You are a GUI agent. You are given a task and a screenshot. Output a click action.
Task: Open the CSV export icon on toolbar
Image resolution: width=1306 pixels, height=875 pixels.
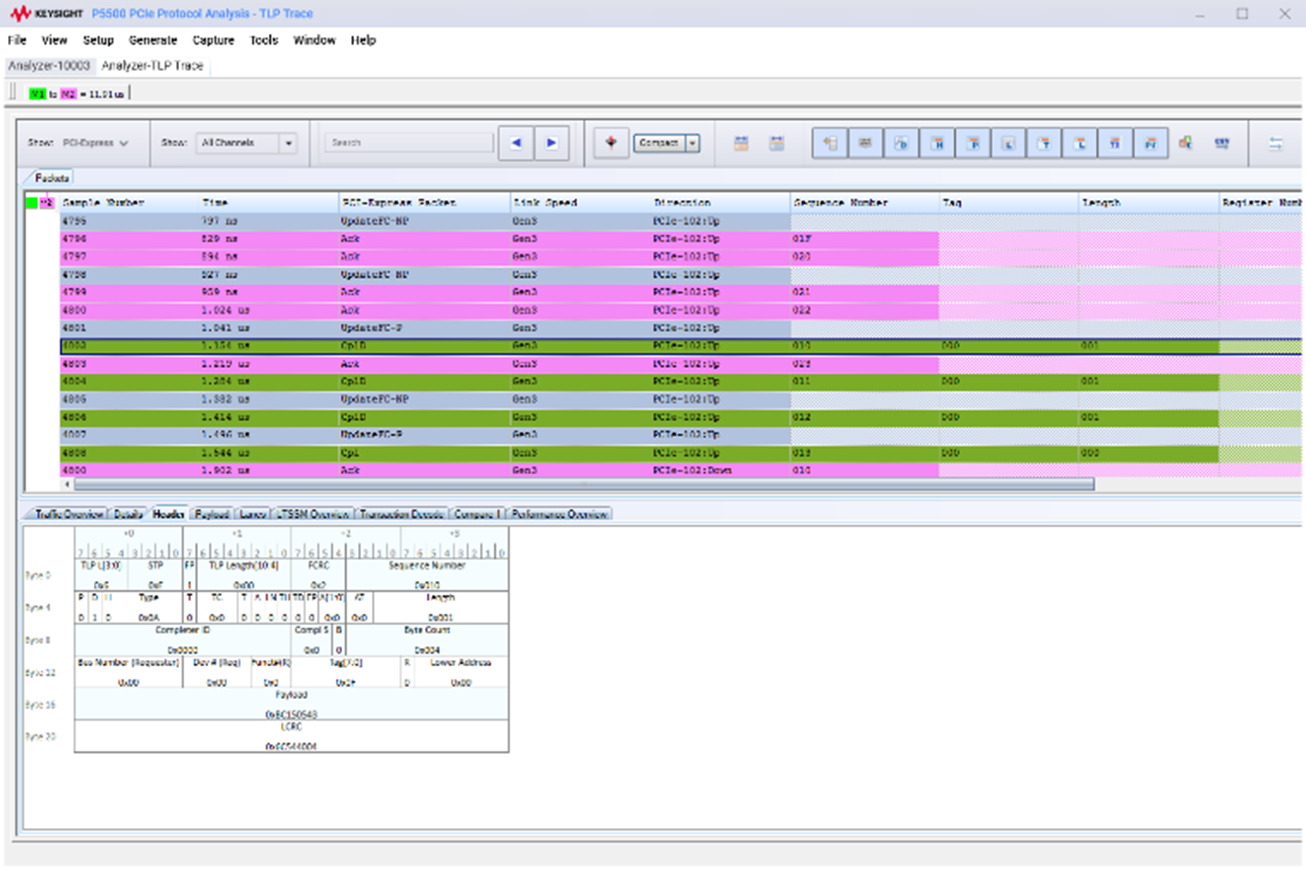tap(1222, 142)
